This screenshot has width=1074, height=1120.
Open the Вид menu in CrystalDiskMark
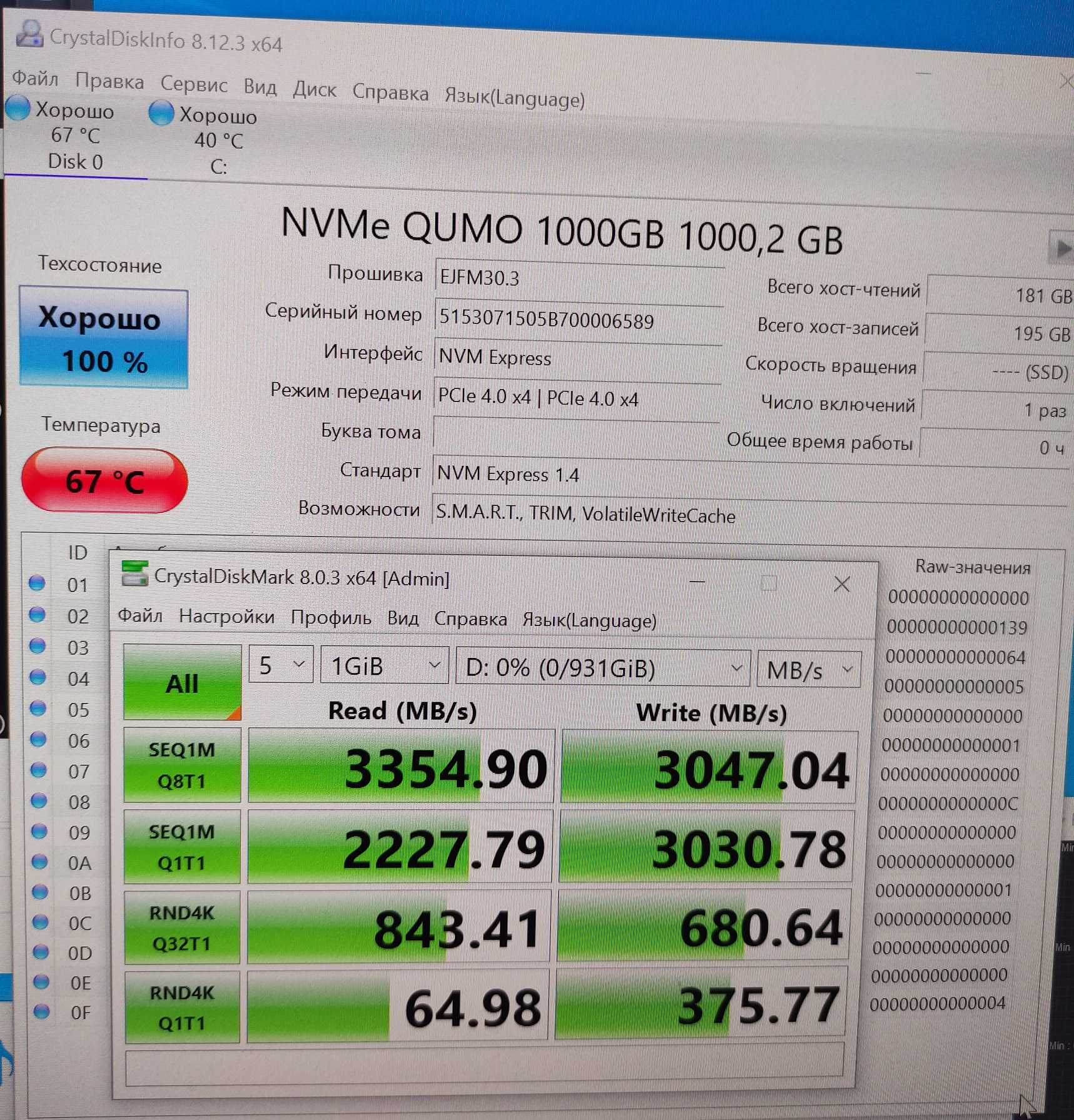tap(403, 618)
